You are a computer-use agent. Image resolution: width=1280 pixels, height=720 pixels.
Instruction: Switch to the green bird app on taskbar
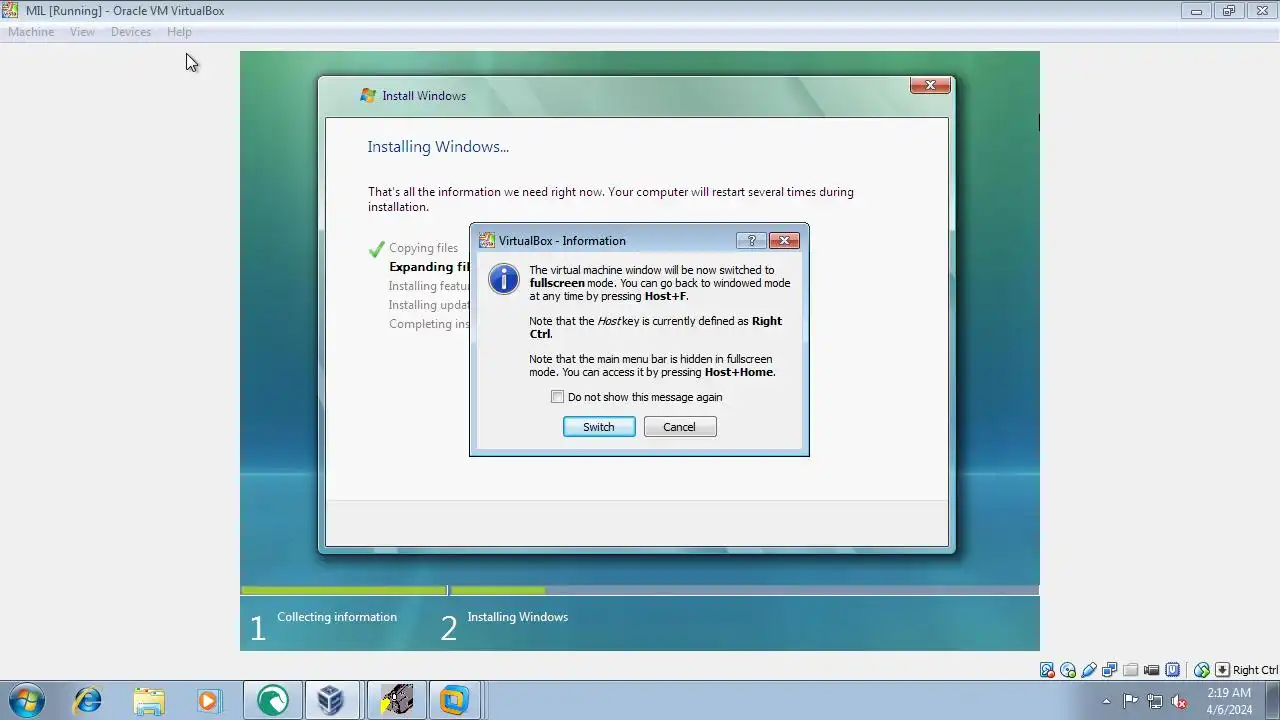point(272,700)
